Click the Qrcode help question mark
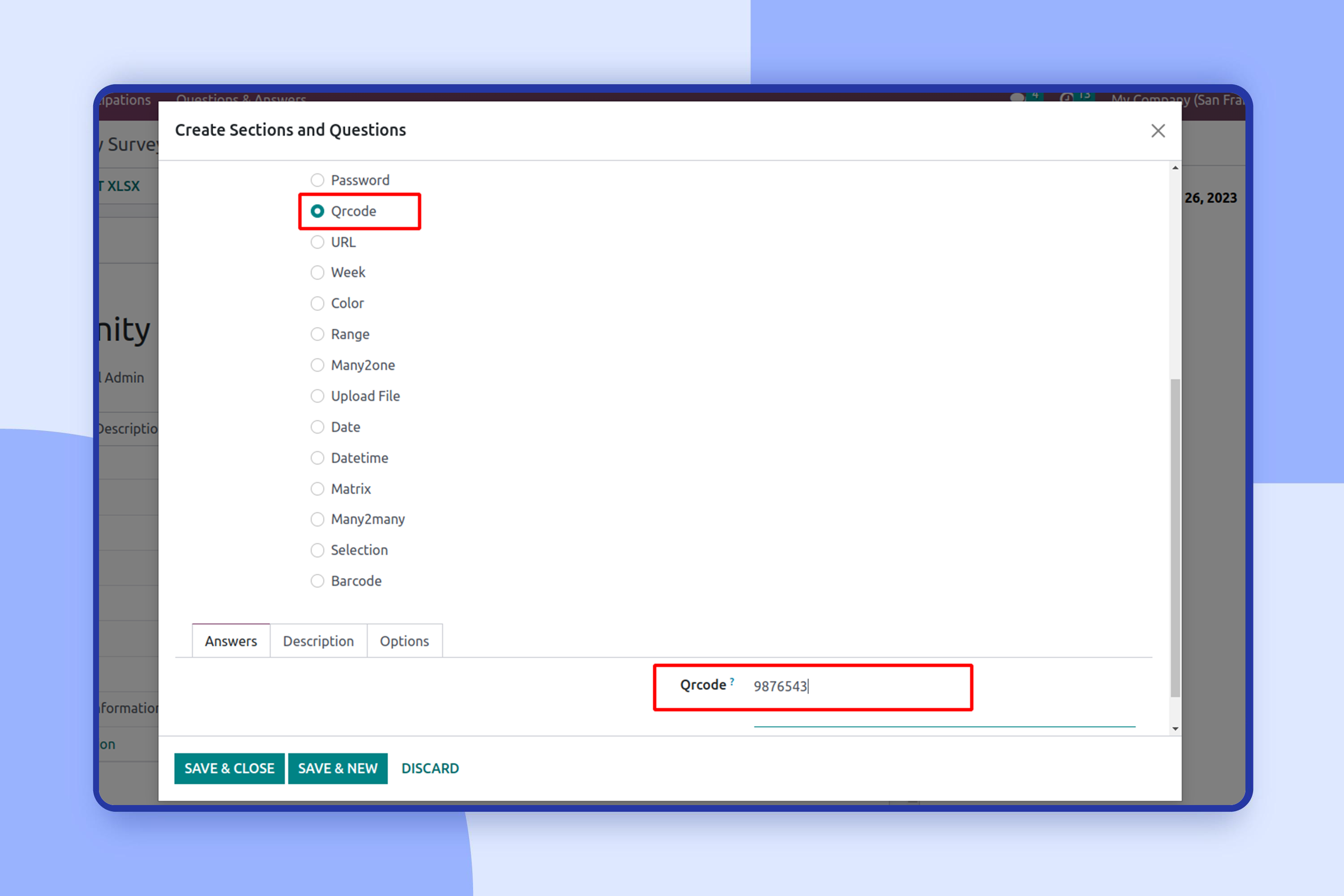This screenshot has height=896, width=1344. tap(732, 681)
